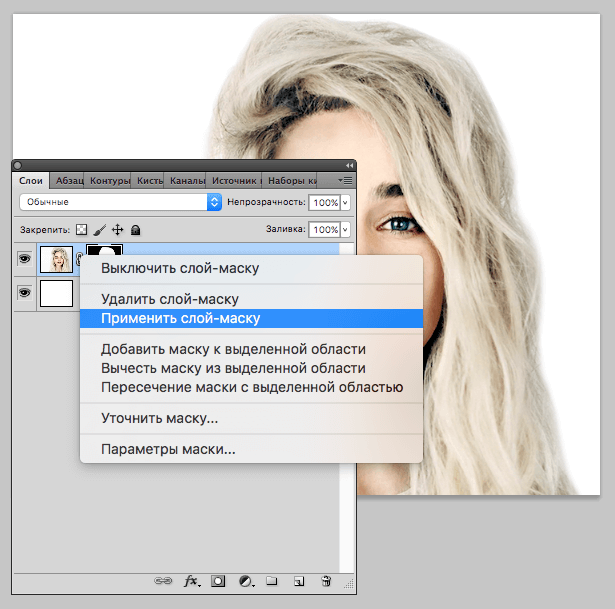Choose Удалить слой-маску menu entry
Screen dimensions: 615x609
click(x=251, y=299)
